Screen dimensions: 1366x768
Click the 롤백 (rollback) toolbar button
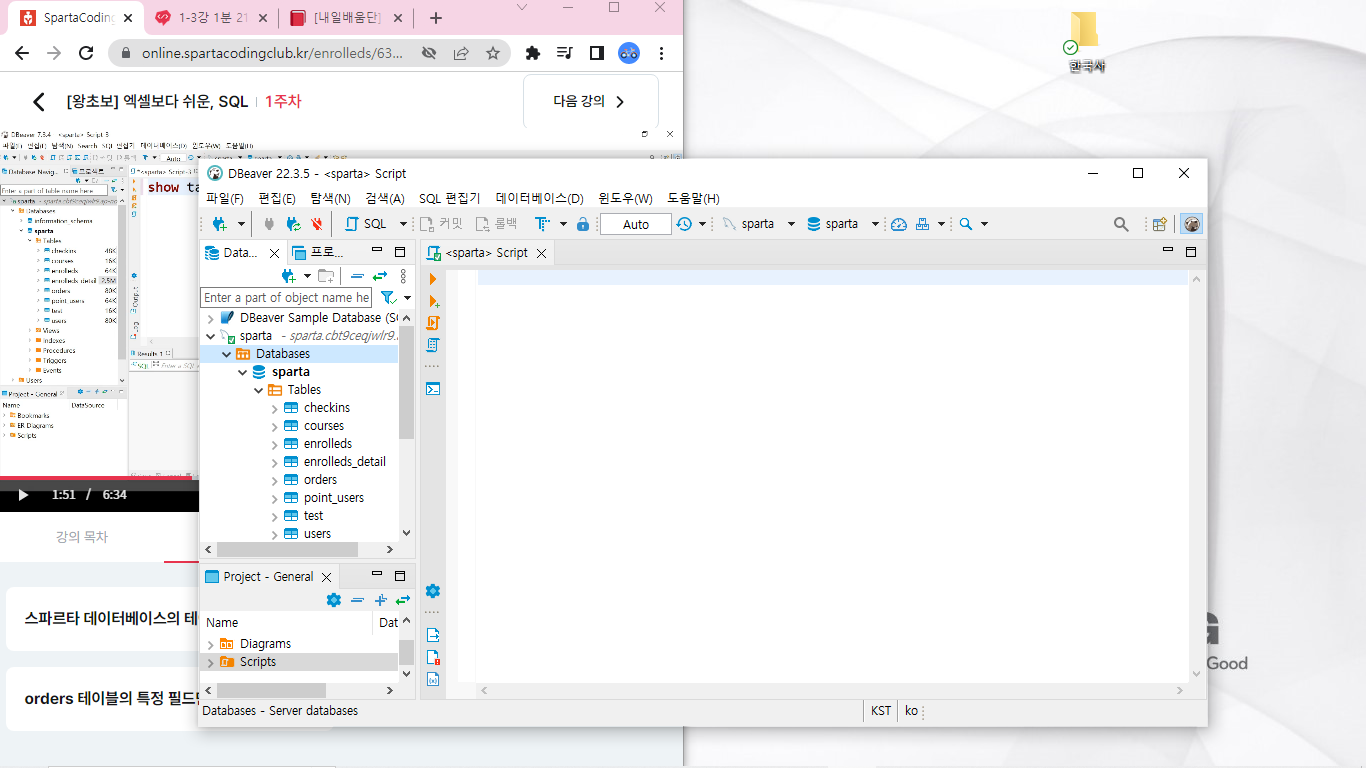point(497,224)
